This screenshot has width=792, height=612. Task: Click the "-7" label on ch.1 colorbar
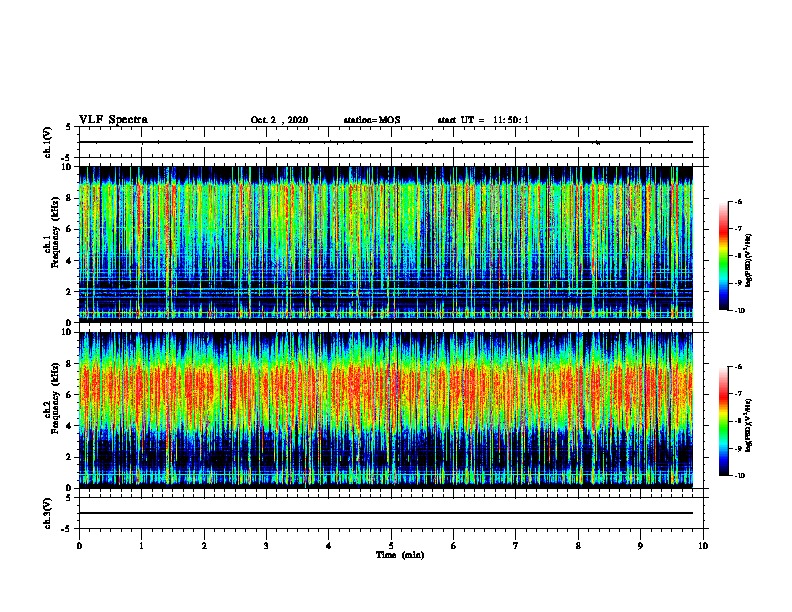pyautogui.click(x=738, y=229)
